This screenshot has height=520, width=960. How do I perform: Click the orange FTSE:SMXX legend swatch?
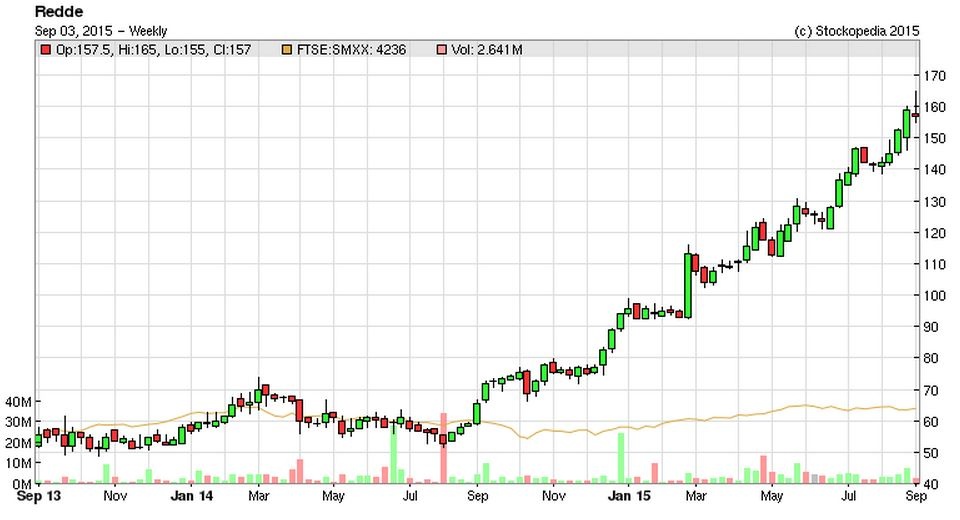(x=287, y=50)
